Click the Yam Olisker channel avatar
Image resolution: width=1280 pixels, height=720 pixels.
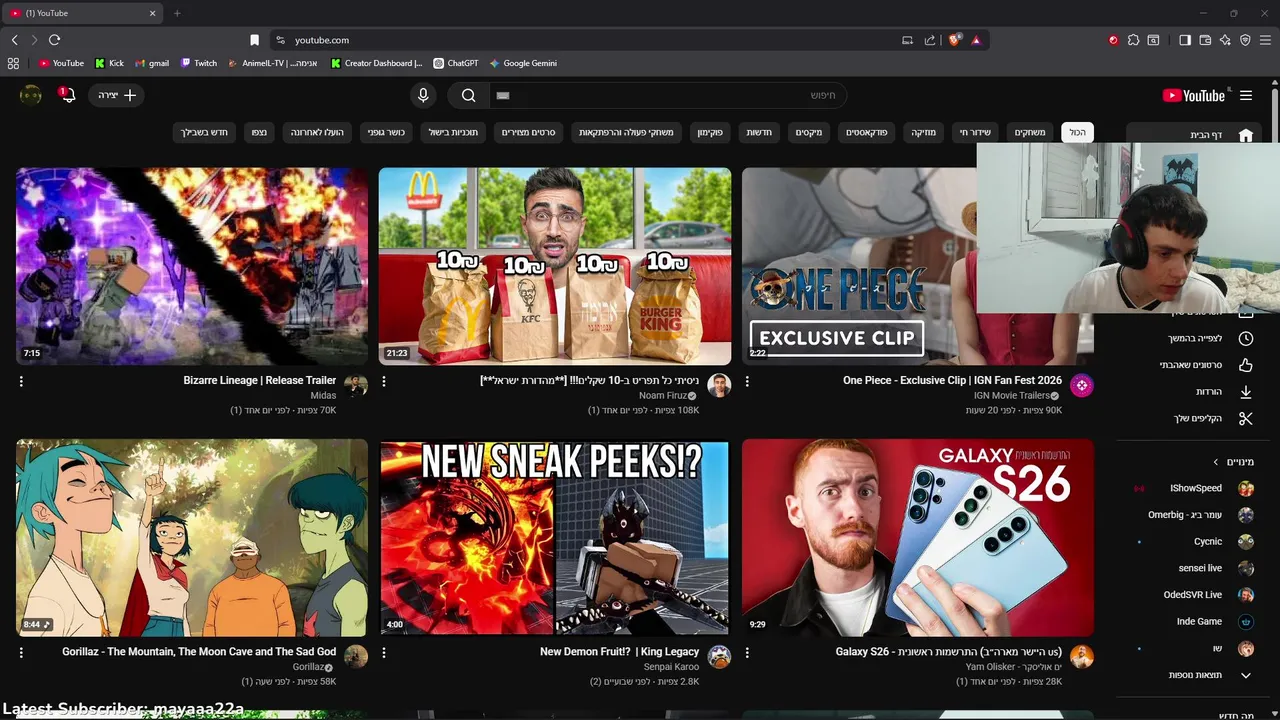pyautogui.click(x=1081, y=657)
